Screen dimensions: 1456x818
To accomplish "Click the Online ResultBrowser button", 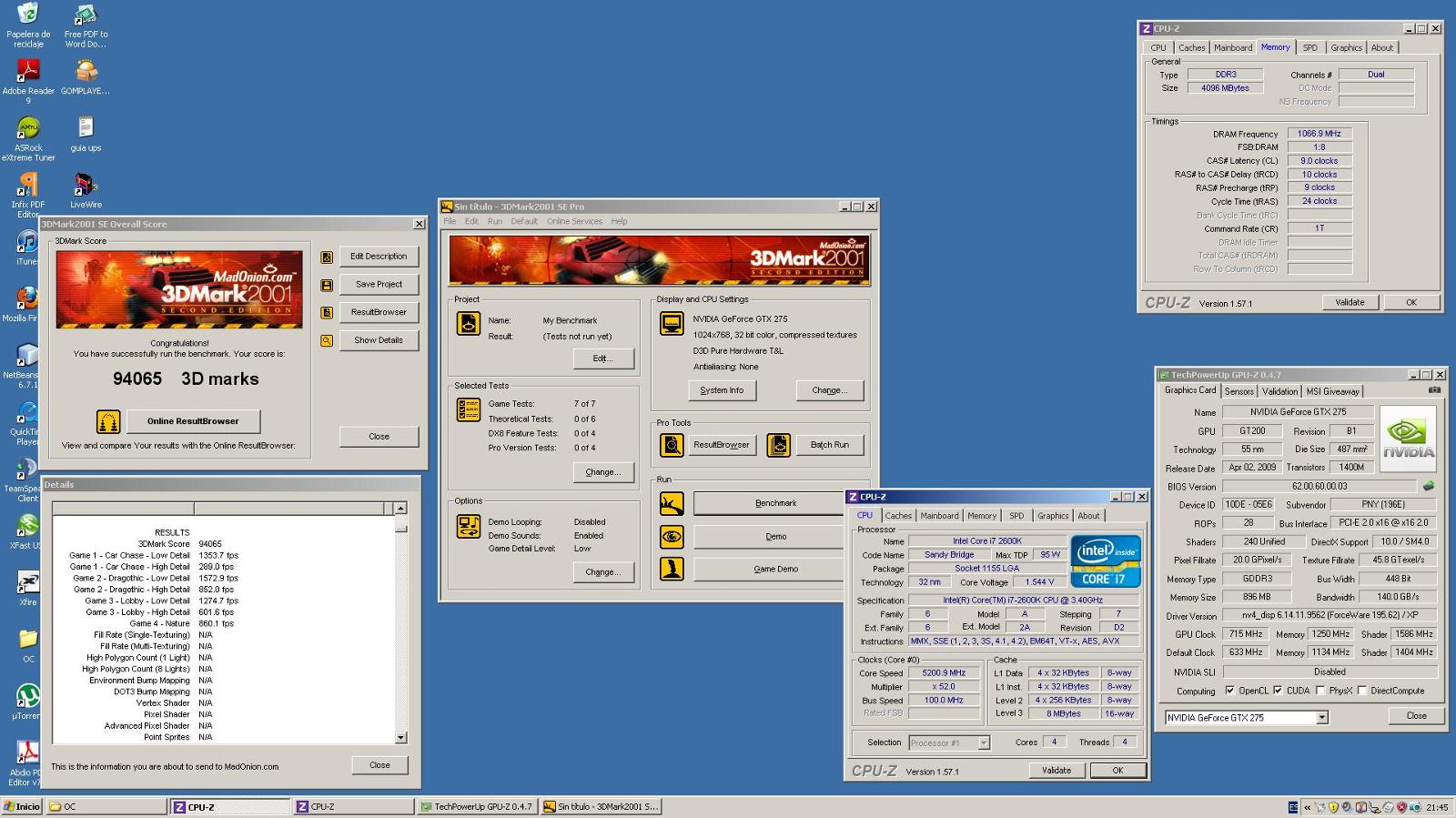I will point(193,421).
